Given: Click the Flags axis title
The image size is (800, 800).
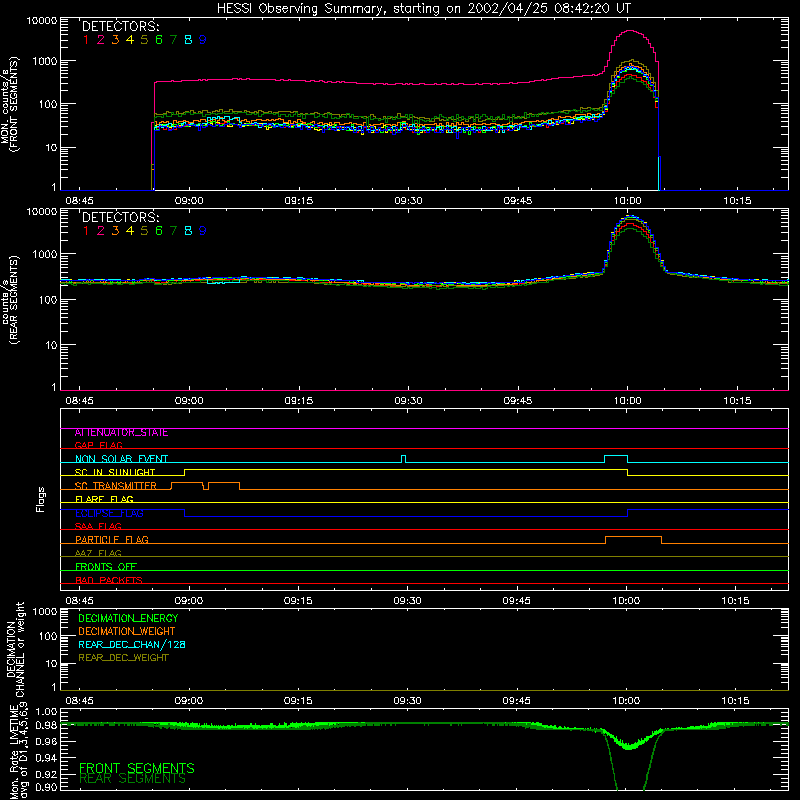Looking at the screenshot, I should [41, 499].
